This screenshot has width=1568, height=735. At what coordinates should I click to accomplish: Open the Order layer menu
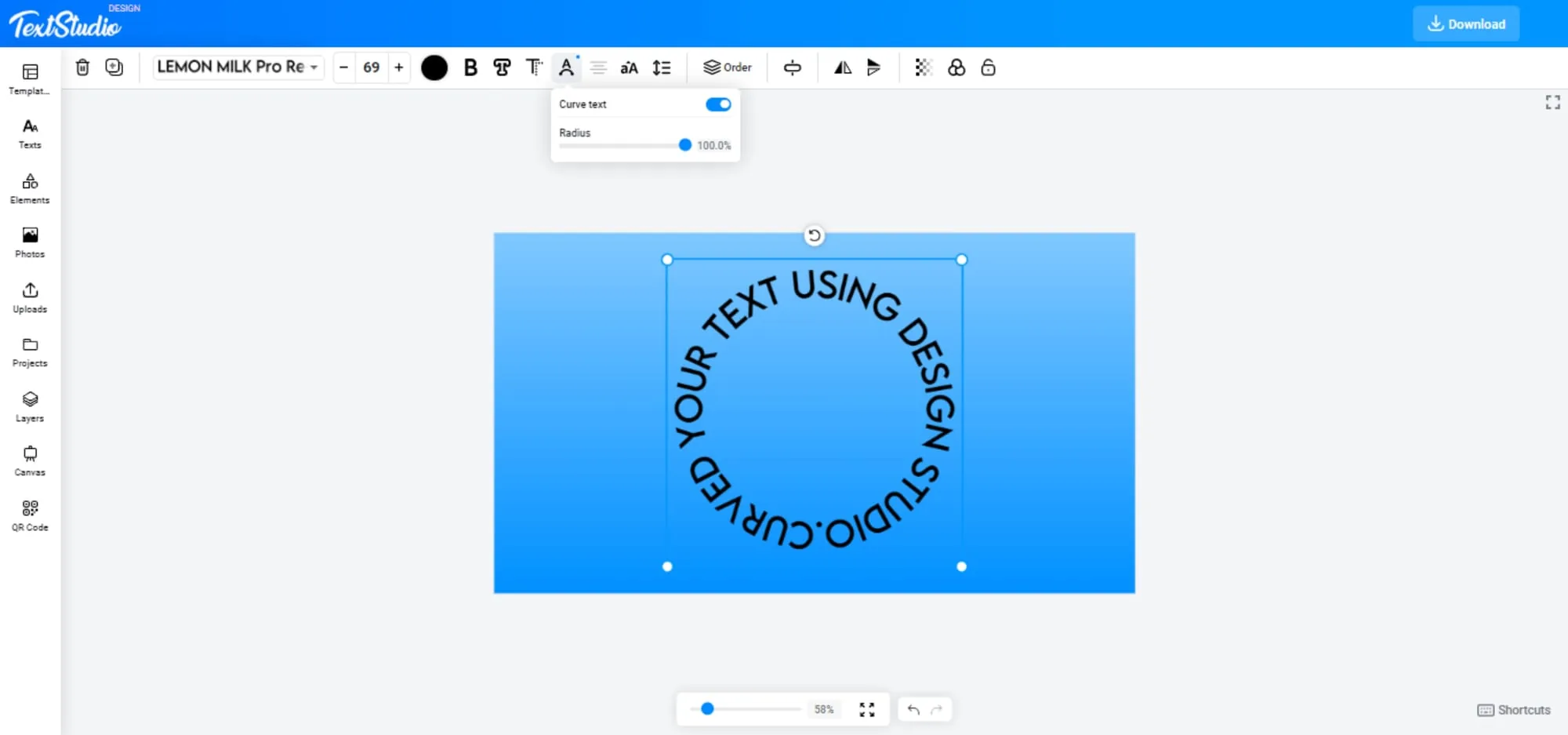point(727,67)
